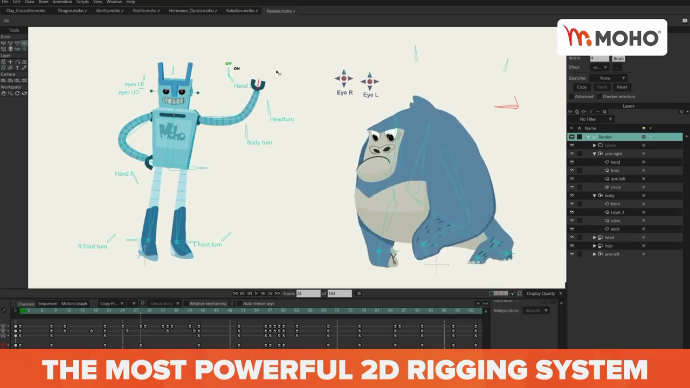
Task: Select the Text tool in Layer tools
Action: (x=17, y=68)
